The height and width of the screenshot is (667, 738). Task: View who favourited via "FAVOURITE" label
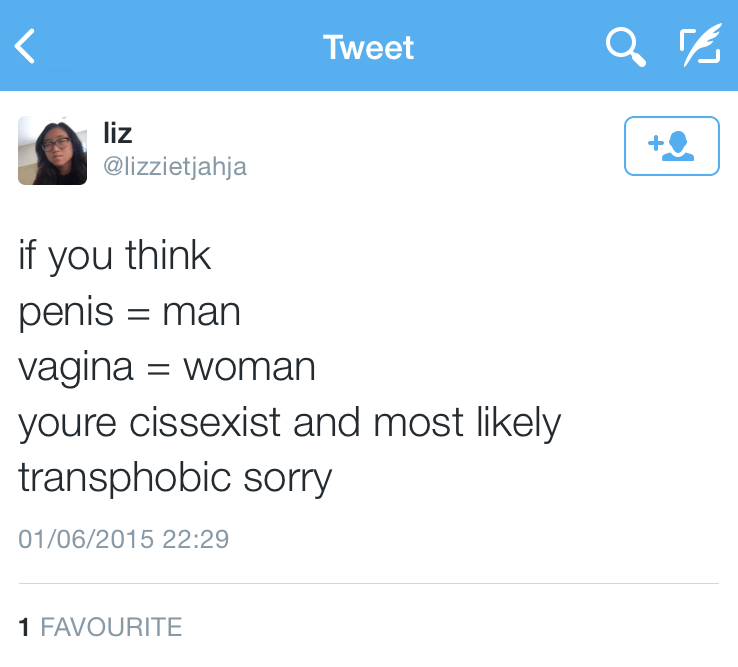[x=111, y=628]
